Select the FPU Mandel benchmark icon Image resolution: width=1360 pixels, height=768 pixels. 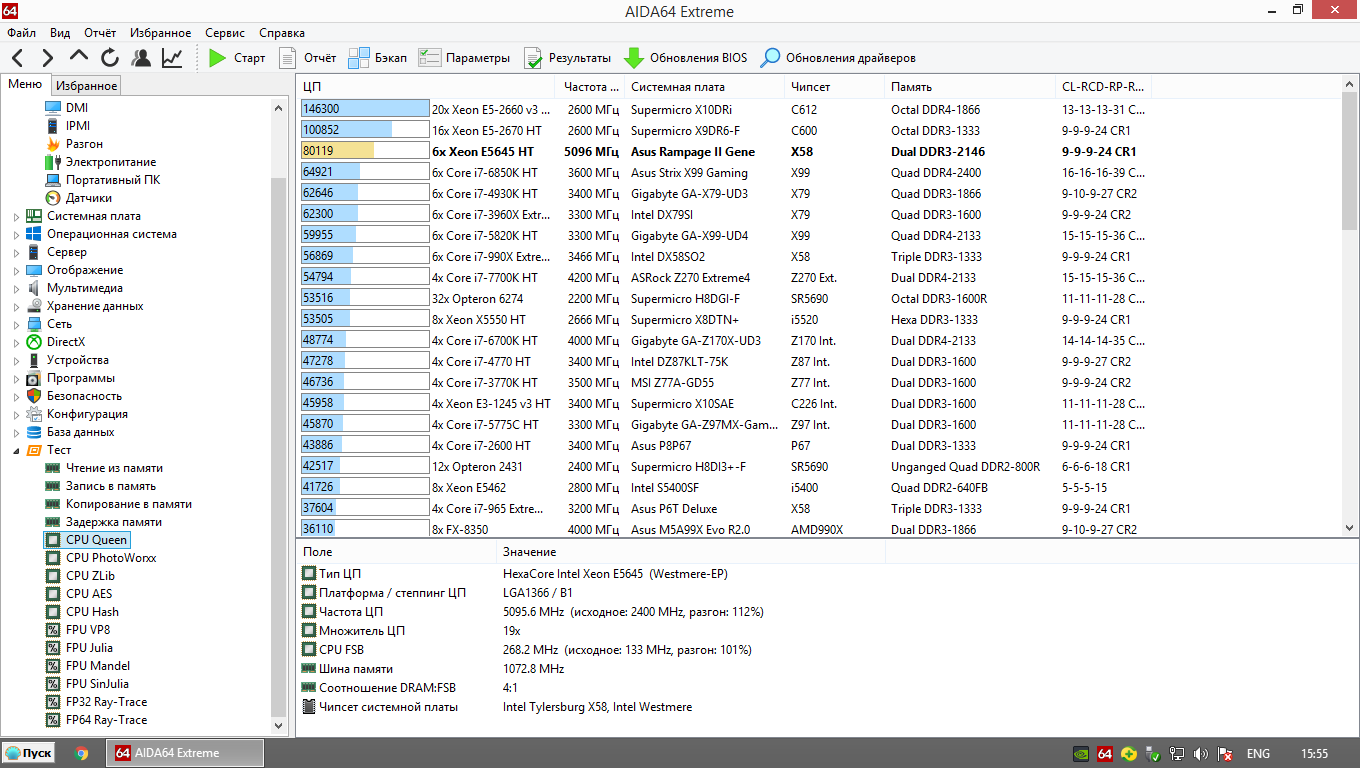[53, 666]
